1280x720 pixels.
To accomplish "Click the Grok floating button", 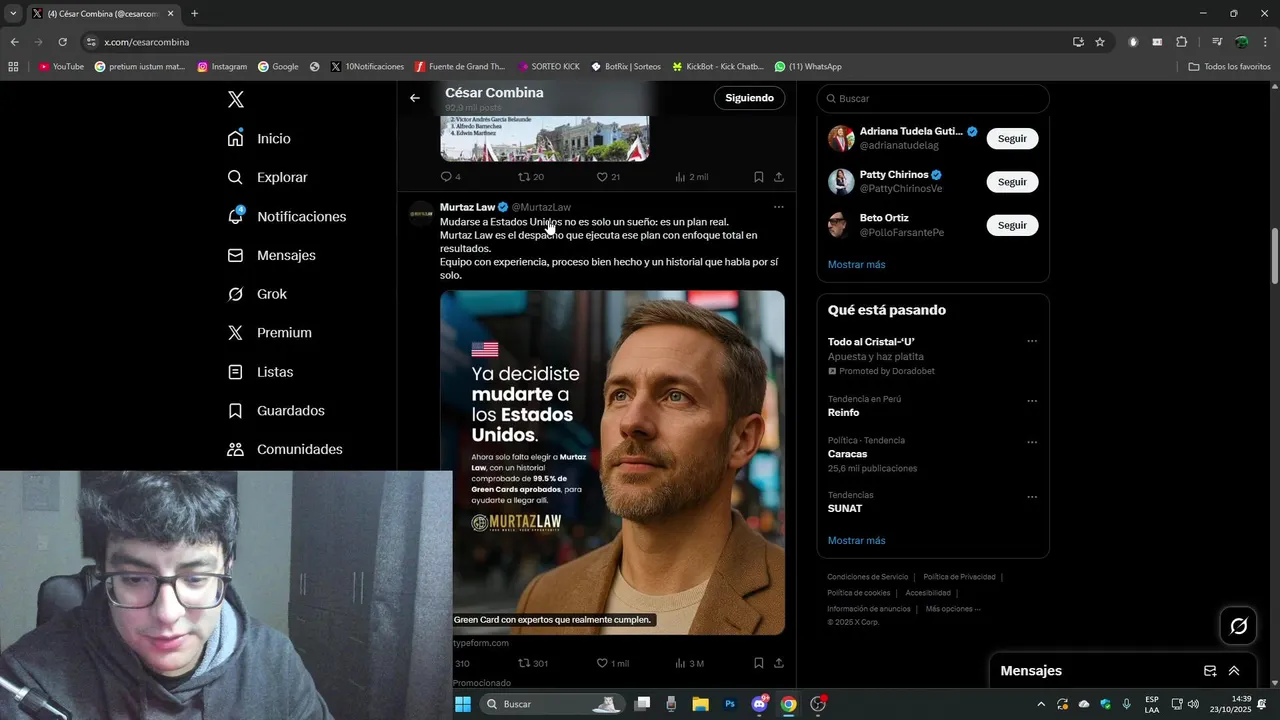I will point(1238,626).
